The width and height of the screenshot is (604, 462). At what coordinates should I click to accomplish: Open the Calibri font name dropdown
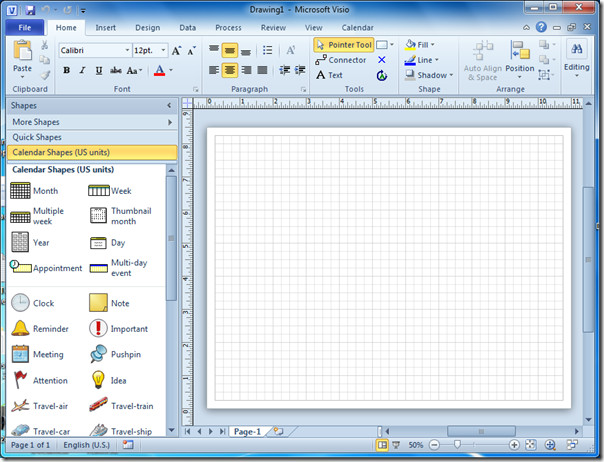[x=127, y=50]
